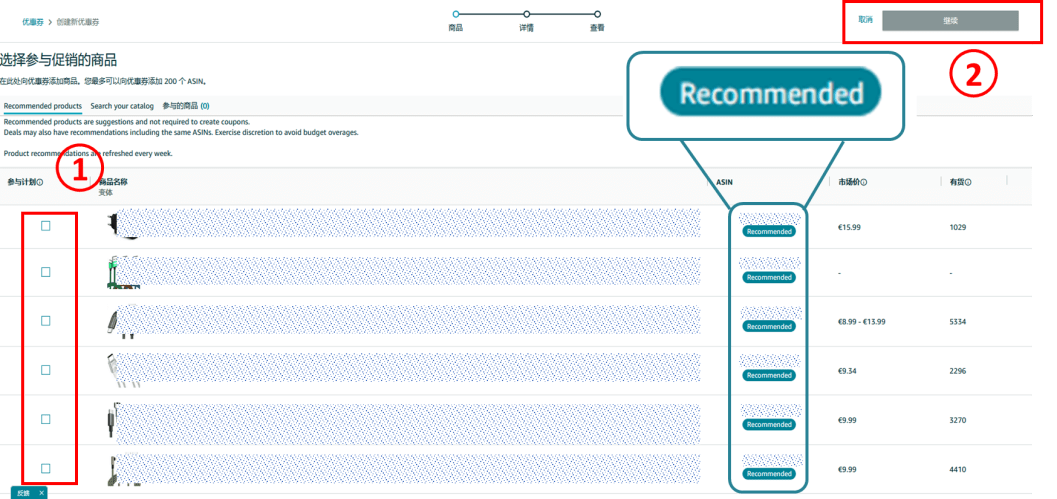Screen dimensions: 1057x499
Task: Click the 商品 step marker in progress bar
Action: [x=456, y=14]
